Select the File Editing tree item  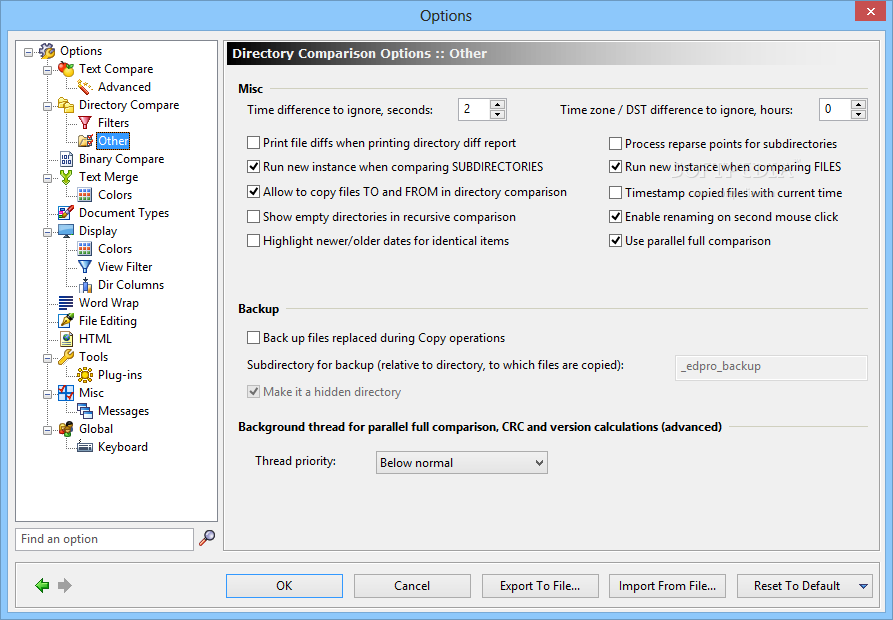coord(108,321)
